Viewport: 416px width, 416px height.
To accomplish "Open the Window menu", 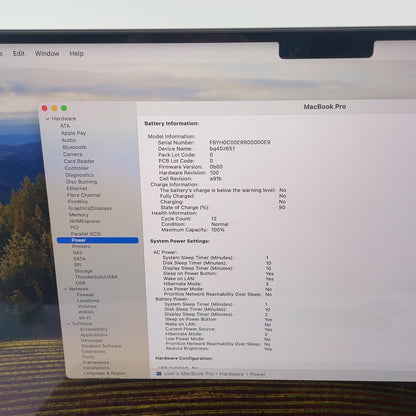I will pos(47,53).
